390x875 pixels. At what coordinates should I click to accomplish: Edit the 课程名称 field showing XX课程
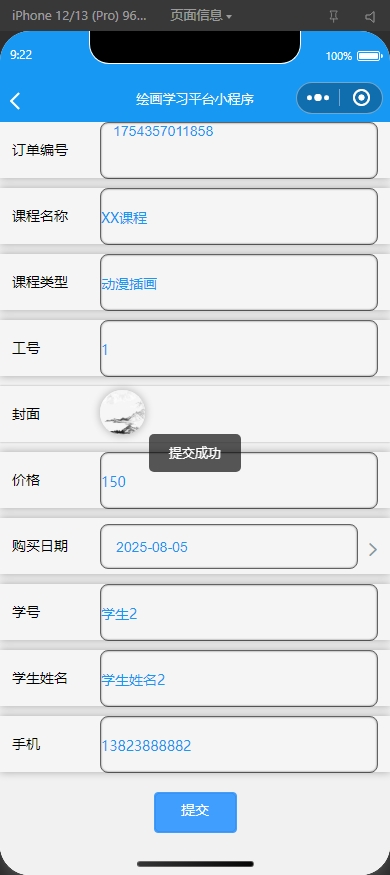(239, 217)
